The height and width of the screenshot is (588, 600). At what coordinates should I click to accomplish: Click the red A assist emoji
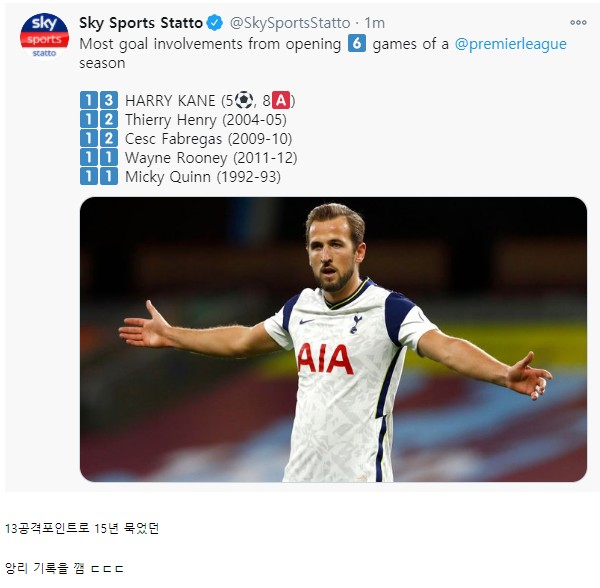[x=281, y=100]
